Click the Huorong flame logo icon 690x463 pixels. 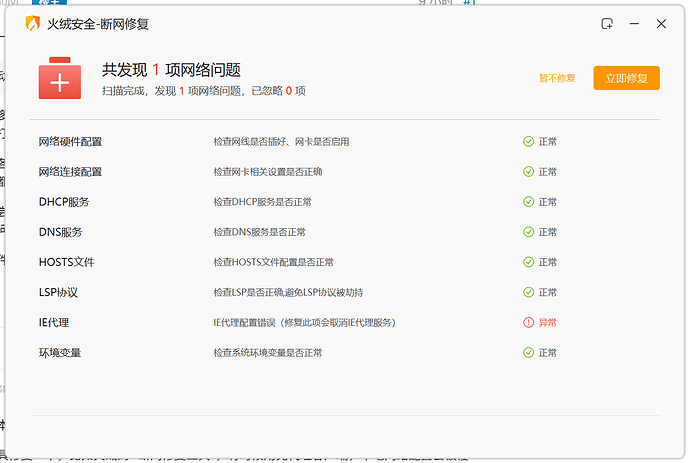tap(33, 24)
